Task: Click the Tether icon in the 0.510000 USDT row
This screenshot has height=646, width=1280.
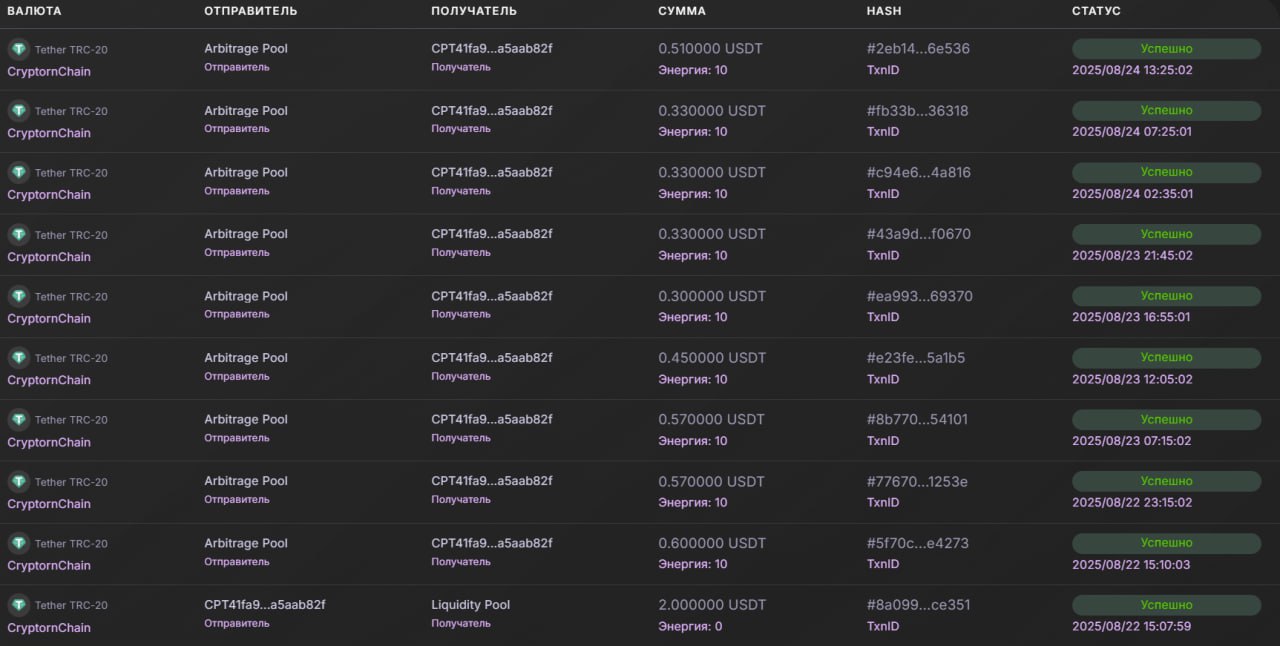Action: click(19, 49)
